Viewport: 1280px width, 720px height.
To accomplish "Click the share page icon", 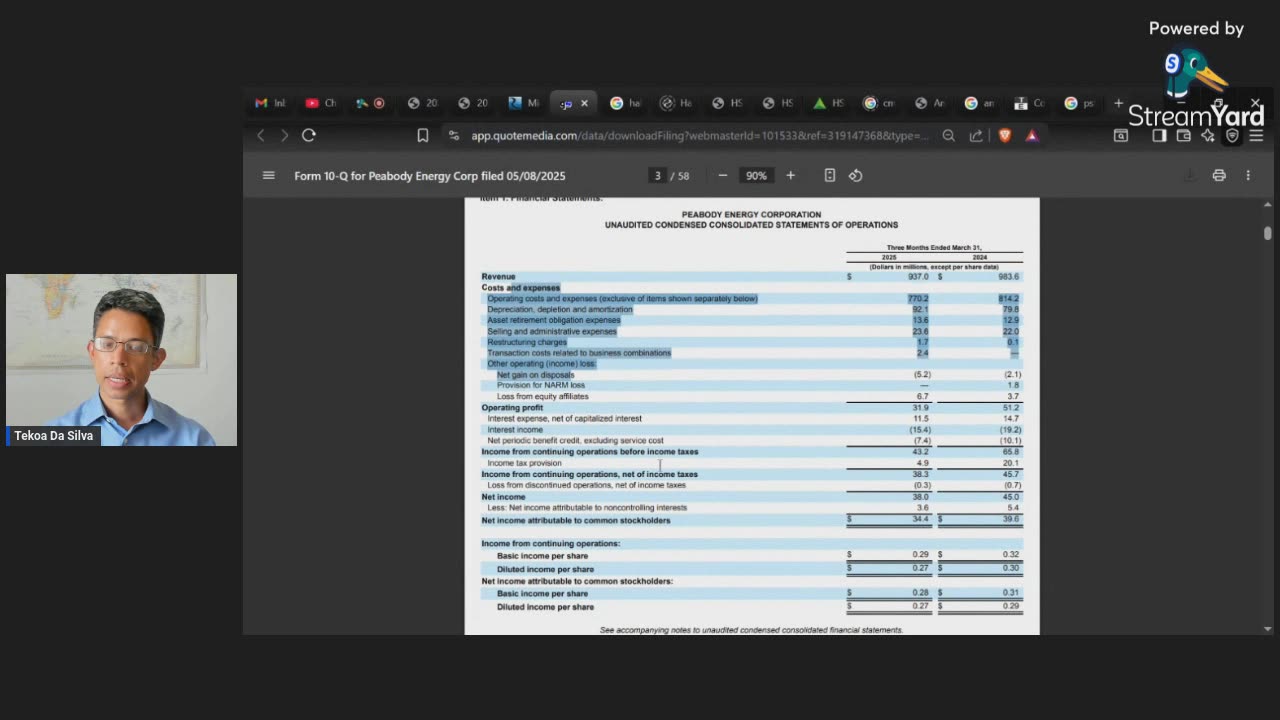I will (976, 135).
